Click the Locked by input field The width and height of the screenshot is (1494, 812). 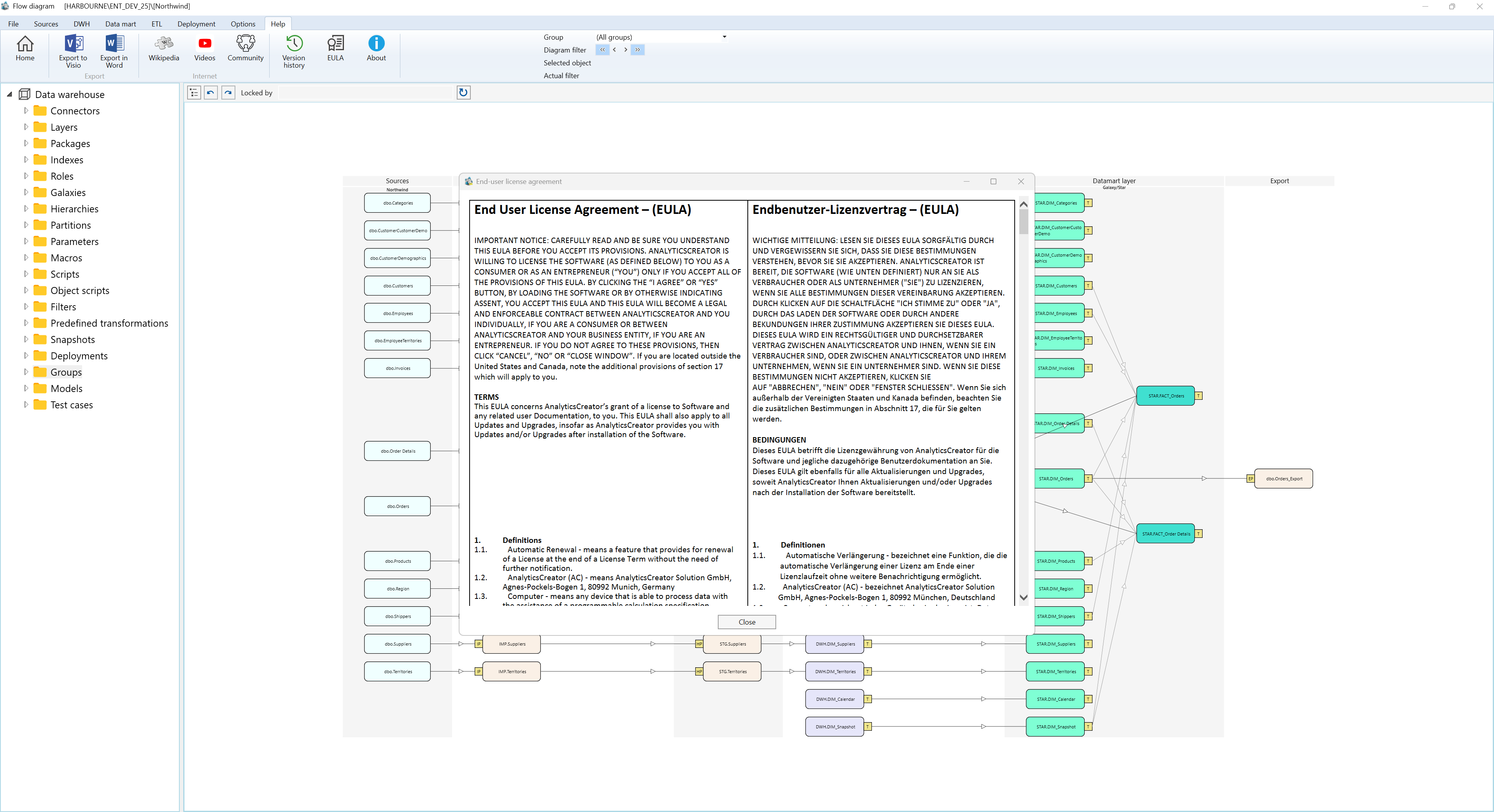[x=365, y=93]
